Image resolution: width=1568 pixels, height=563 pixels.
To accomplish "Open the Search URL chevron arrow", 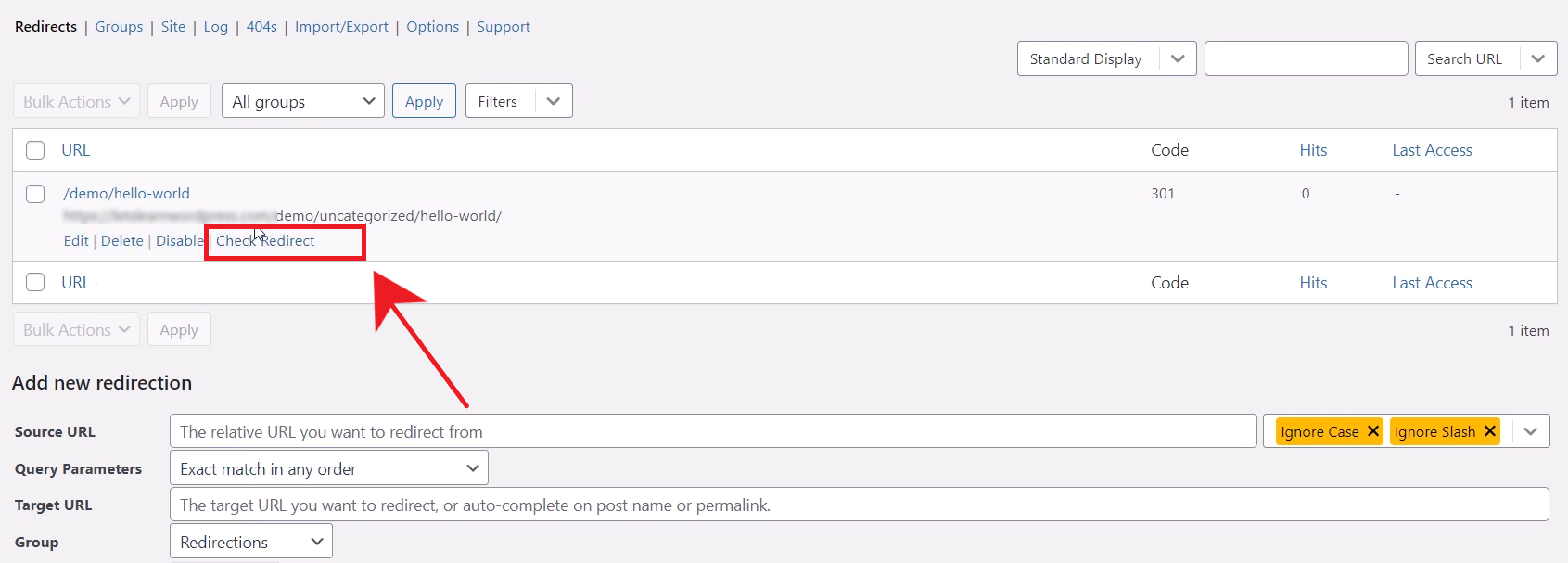I will click(x=1538, y=58).
